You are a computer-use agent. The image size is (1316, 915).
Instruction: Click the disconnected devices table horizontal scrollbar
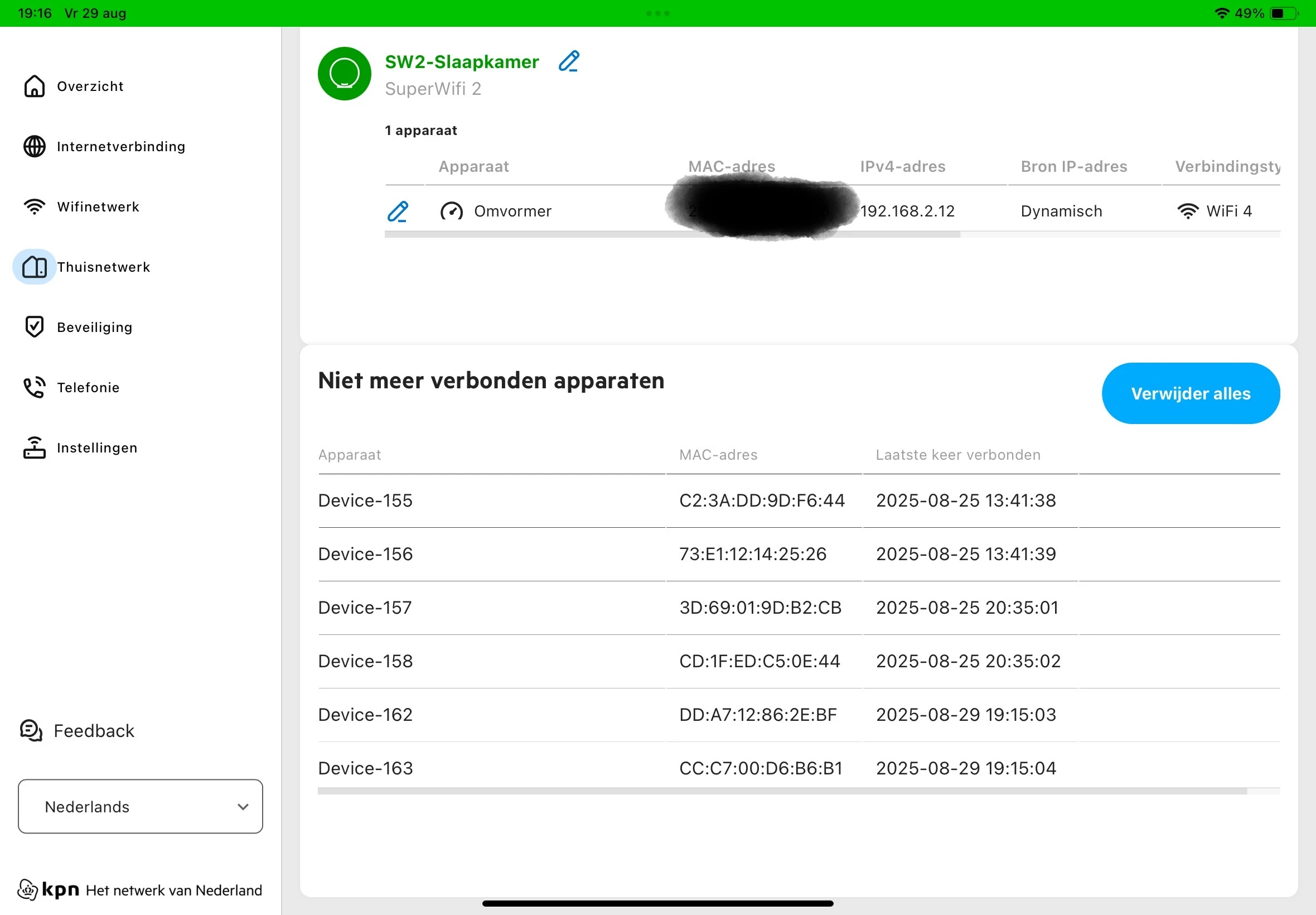pos(781,791)
